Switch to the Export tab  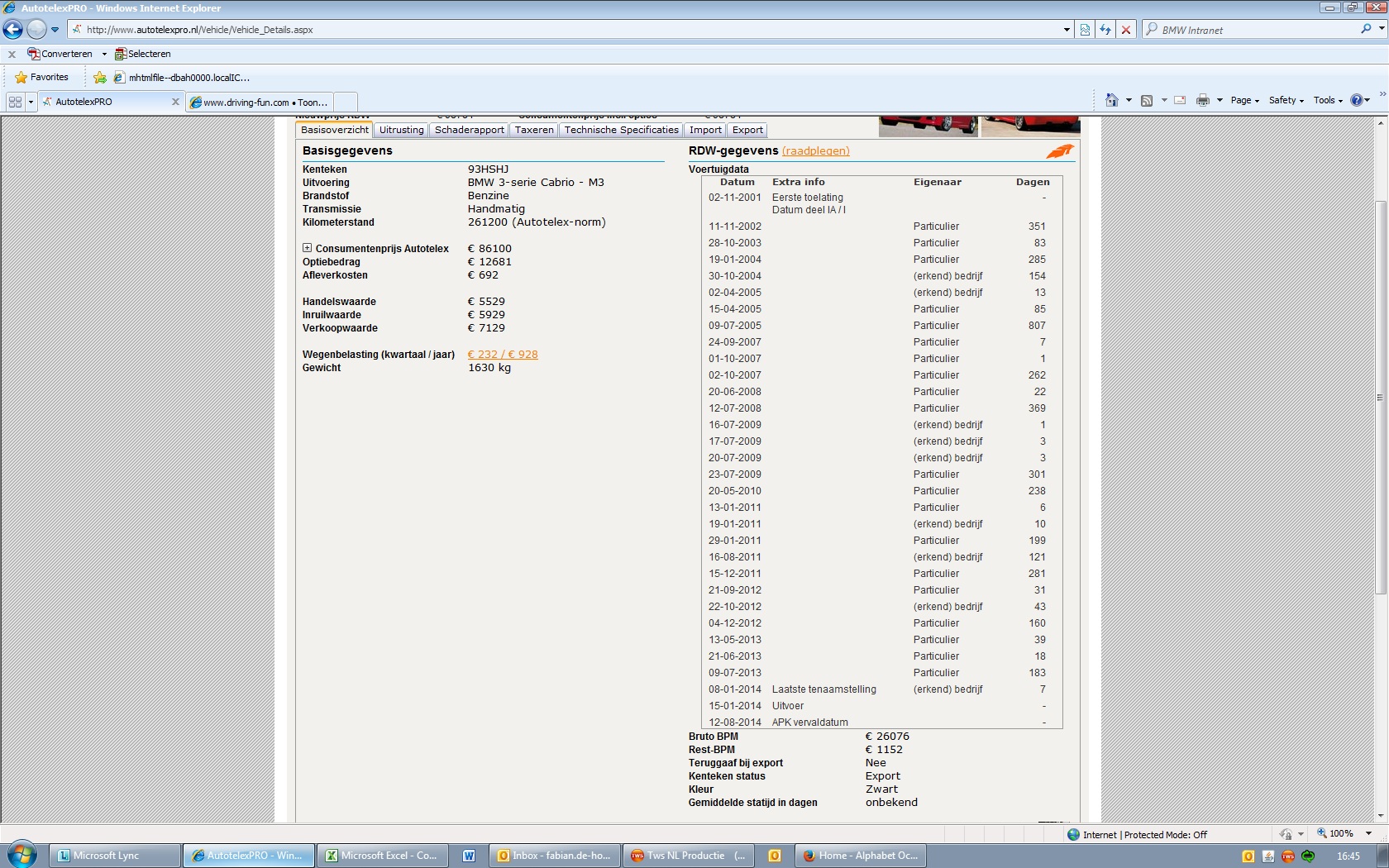(747, 130)
